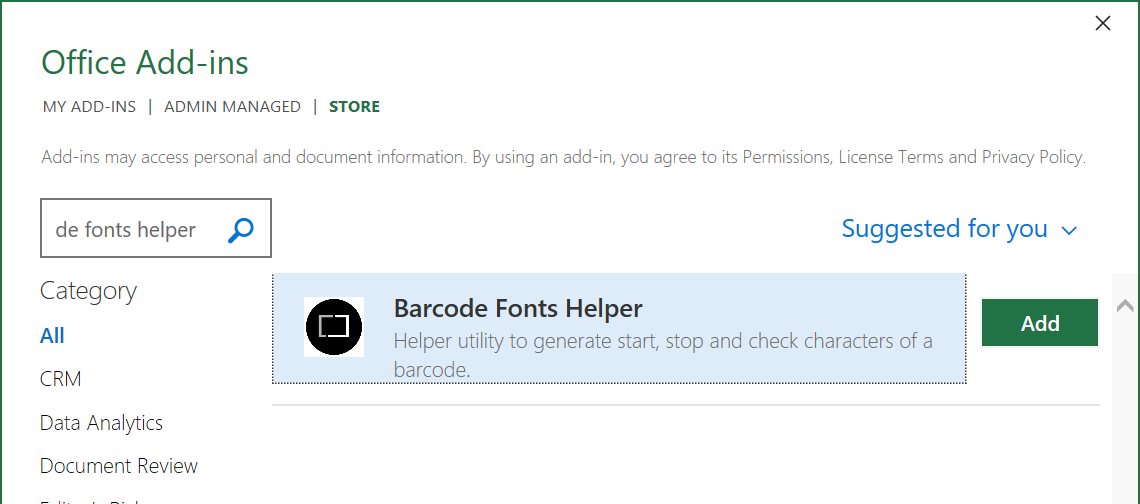Click the scroll up arrow beside results

coord(1124,305)
